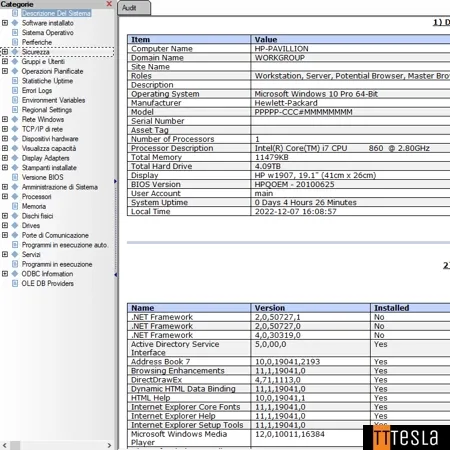The height and width of the screenshot is (450, 450).
Task: Expand the ODBC Information node
Action: [x=5, y=274]
